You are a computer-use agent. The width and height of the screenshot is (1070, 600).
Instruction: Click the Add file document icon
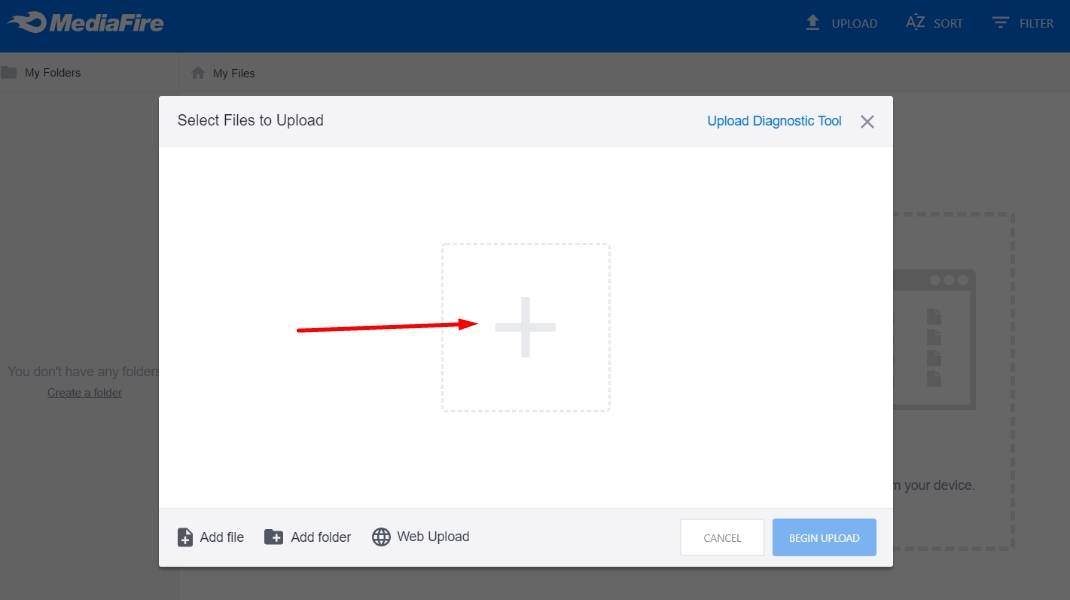click(185, 537)
